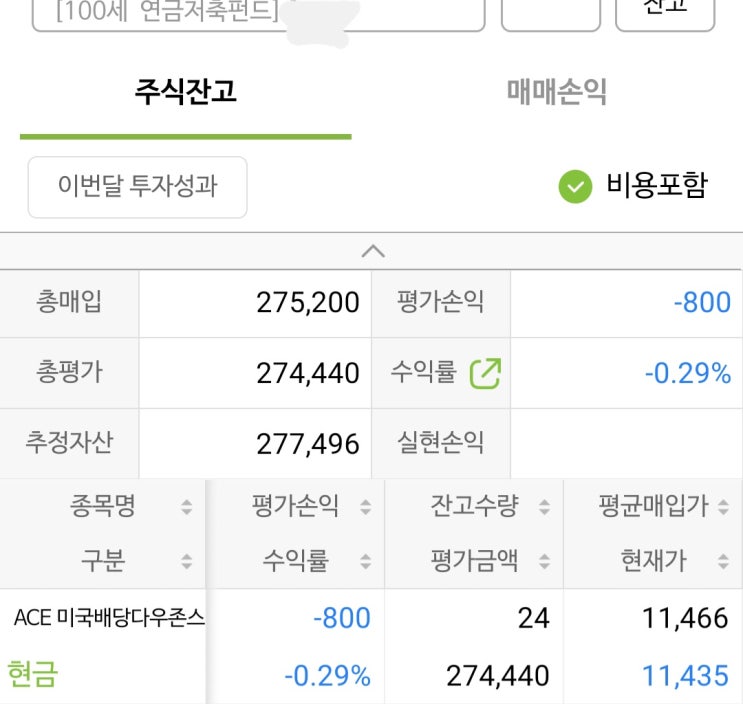Click the empty field beside account selector
The height and width of the screenshot is (704, 743).
[550, 14]
